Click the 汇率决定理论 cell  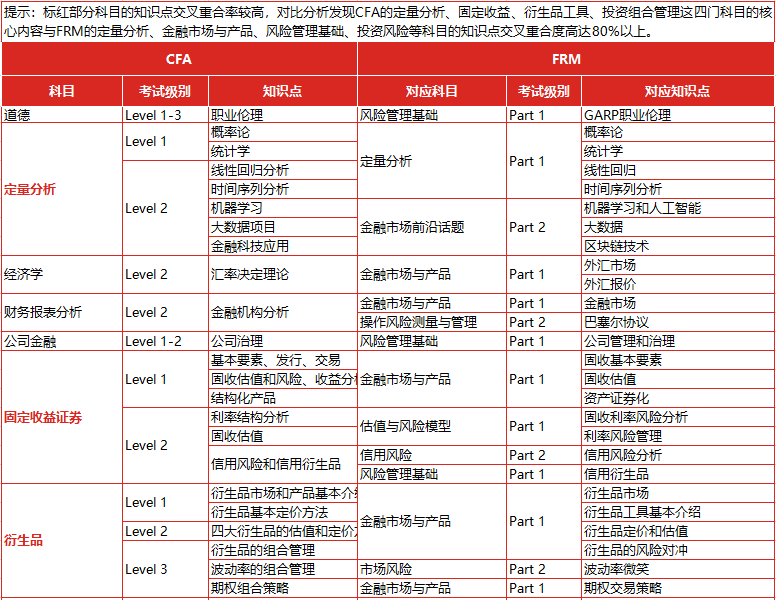click(x=283, y=274)
